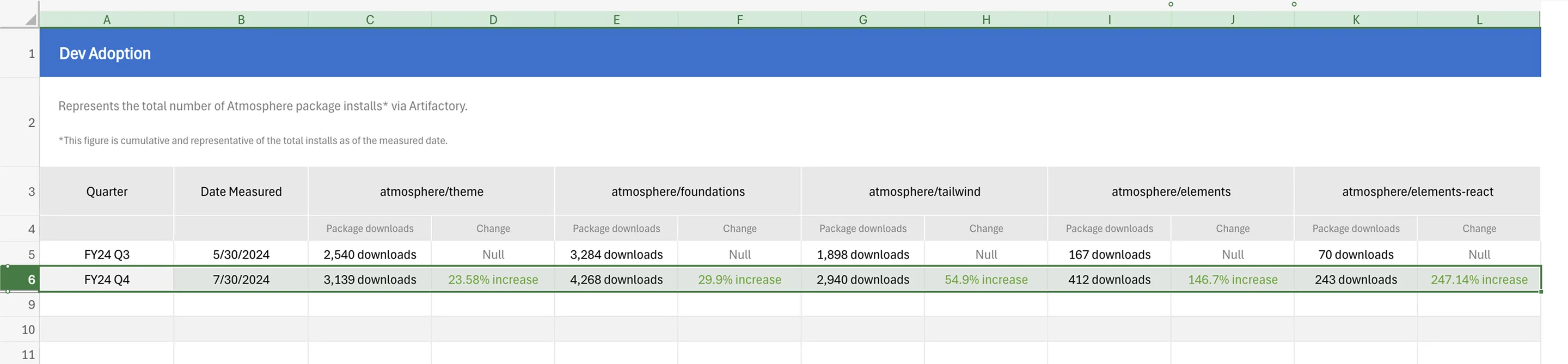
Task: Select the 54.9% increase cell
Action: (985, 279)
